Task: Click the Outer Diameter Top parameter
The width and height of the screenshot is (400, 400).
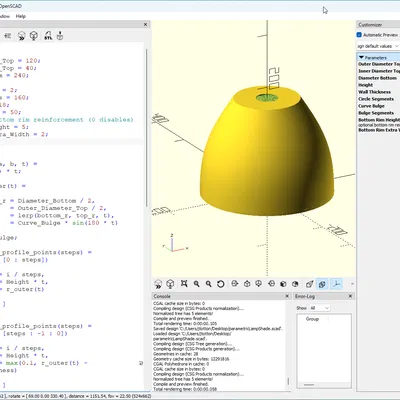Action: (379, 64)
